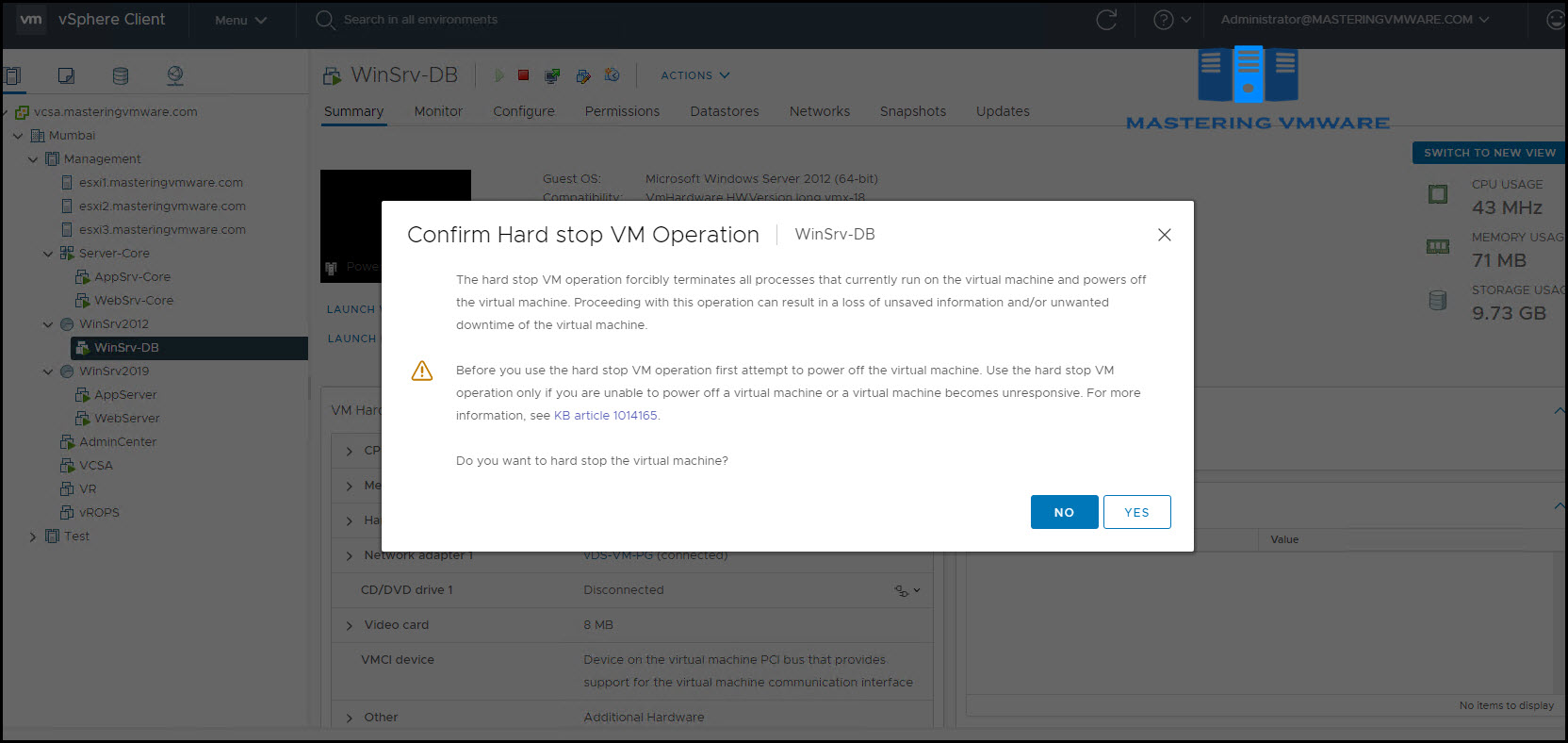The width and height of the screenshot is (1568, 743).
Task: Click the search field for all environments
Action: (420, 20)
